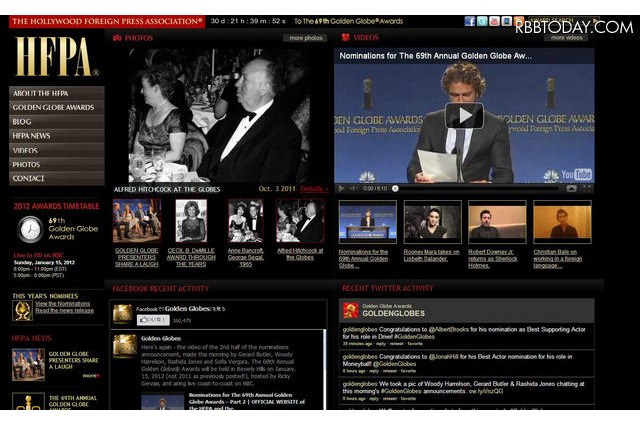
Task: Open the Facebook icon in the top bar
Action: 470,21
